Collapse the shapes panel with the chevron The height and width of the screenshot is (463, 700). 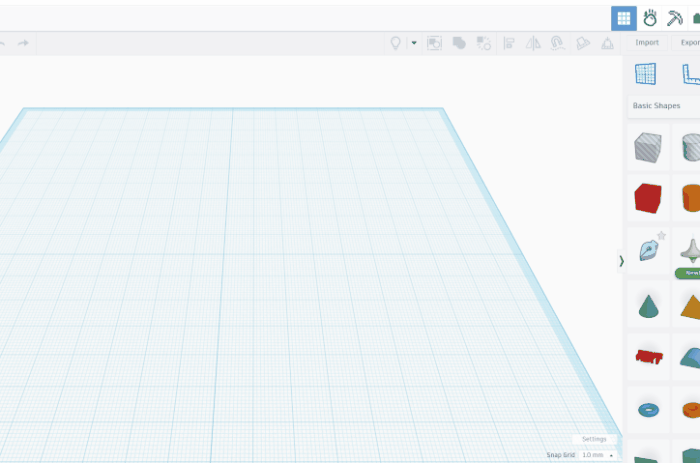621,261
